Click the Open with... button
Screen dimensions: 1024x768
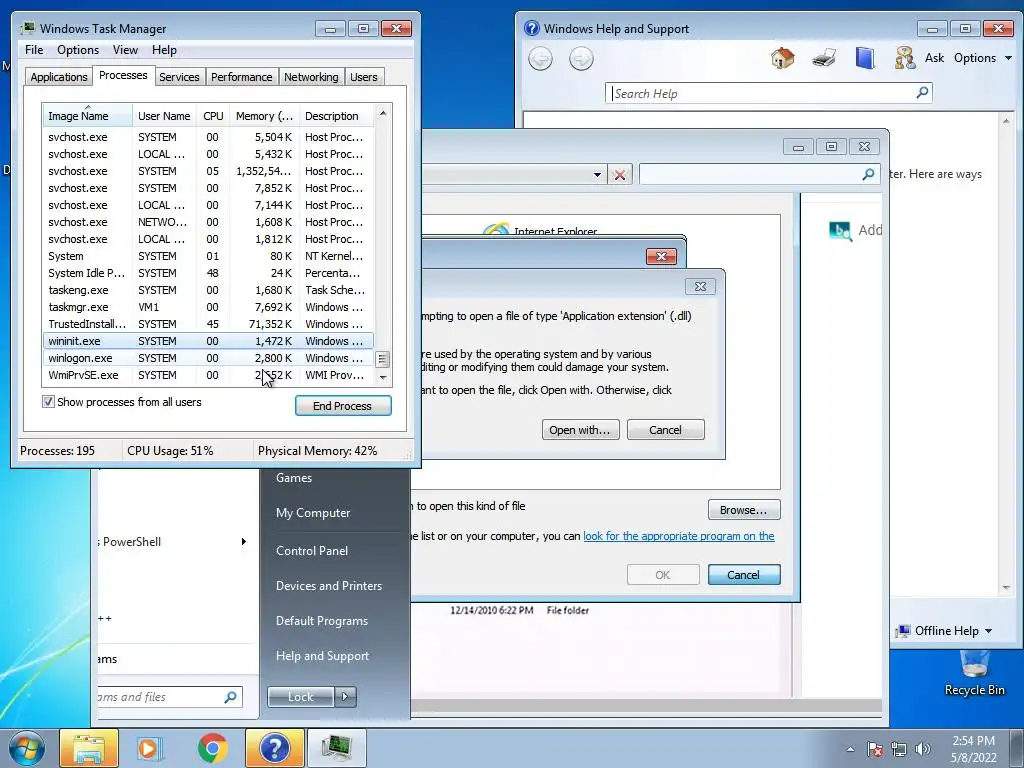tap(580, 430)
